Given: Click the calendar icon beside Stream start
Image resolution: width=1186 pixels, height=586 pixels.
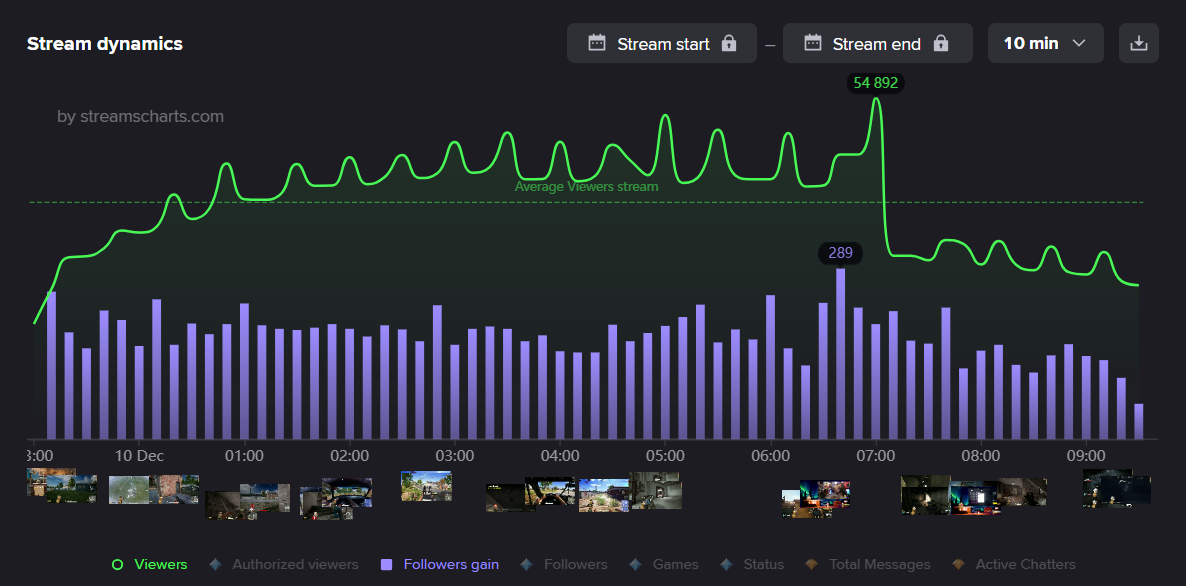Looking at the screenshot, I should [x=597, y=43].
